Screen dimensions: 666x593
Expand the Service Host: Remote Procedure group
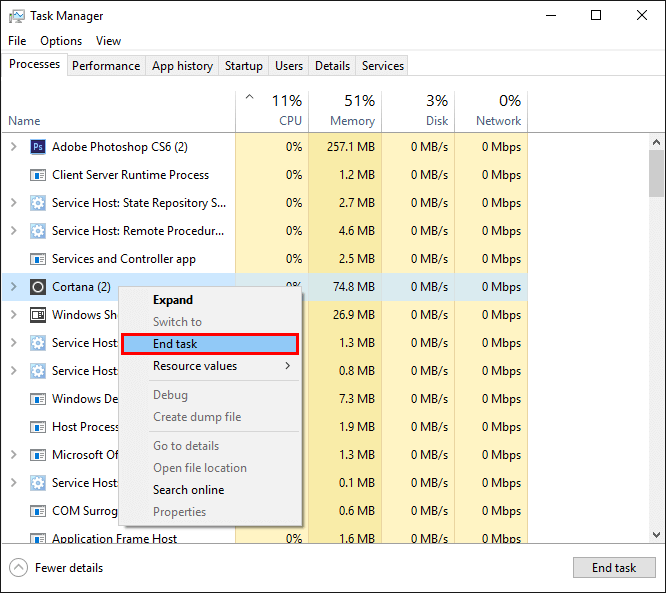click(x=14, y=231)
